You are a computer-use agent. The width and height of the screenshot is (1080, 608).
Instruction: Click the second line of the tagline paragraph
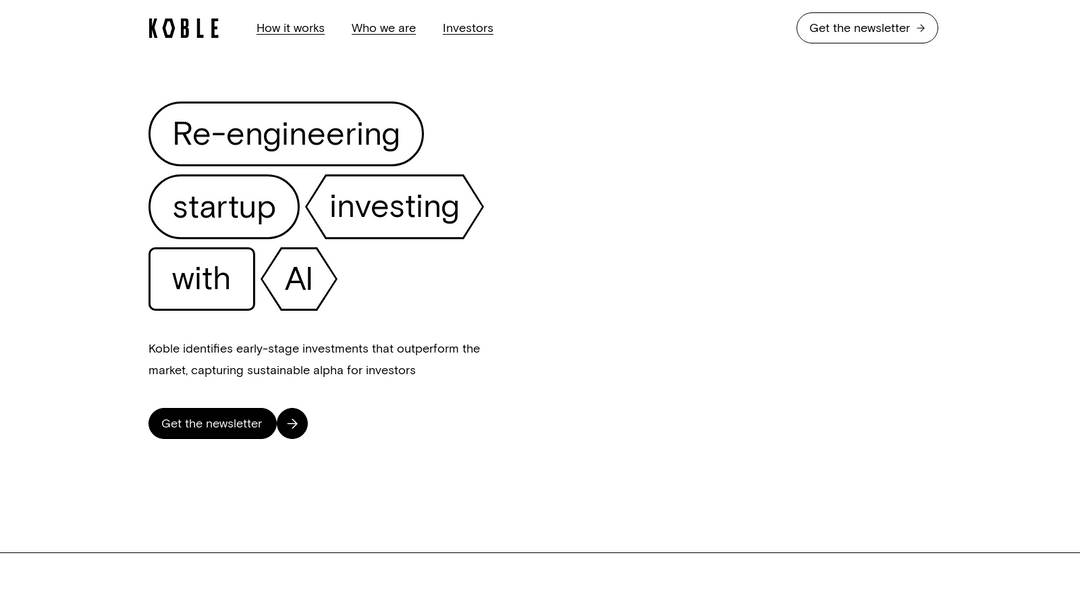click(281, 370)
